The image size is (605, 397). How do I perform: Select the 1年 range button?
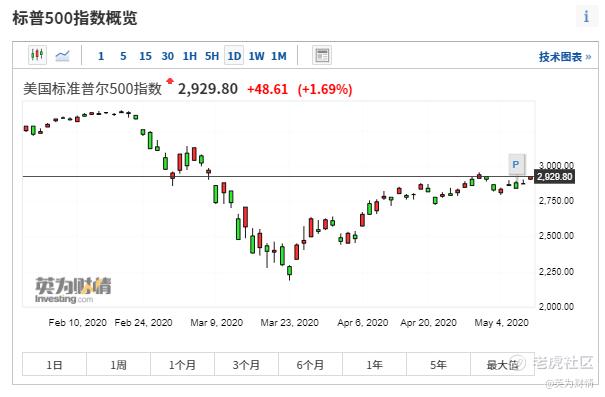point(375,364)
